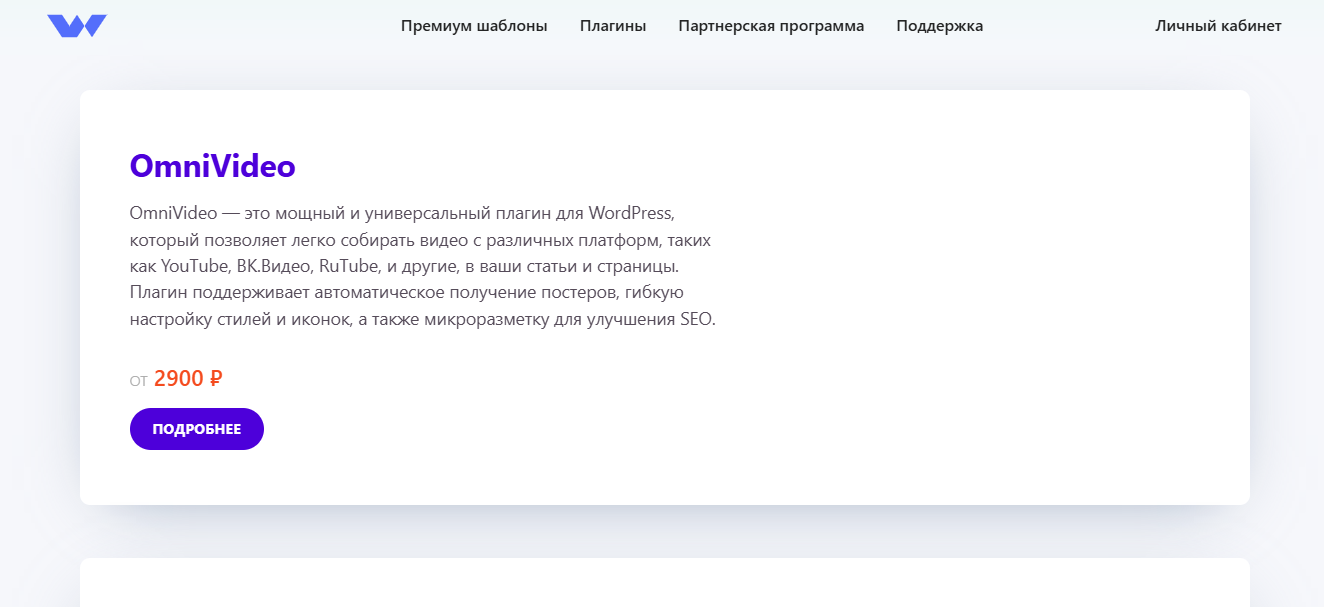Click the OmniVideo plugin title
This screenshot has height=607, width=1324.
click(213, 166)
